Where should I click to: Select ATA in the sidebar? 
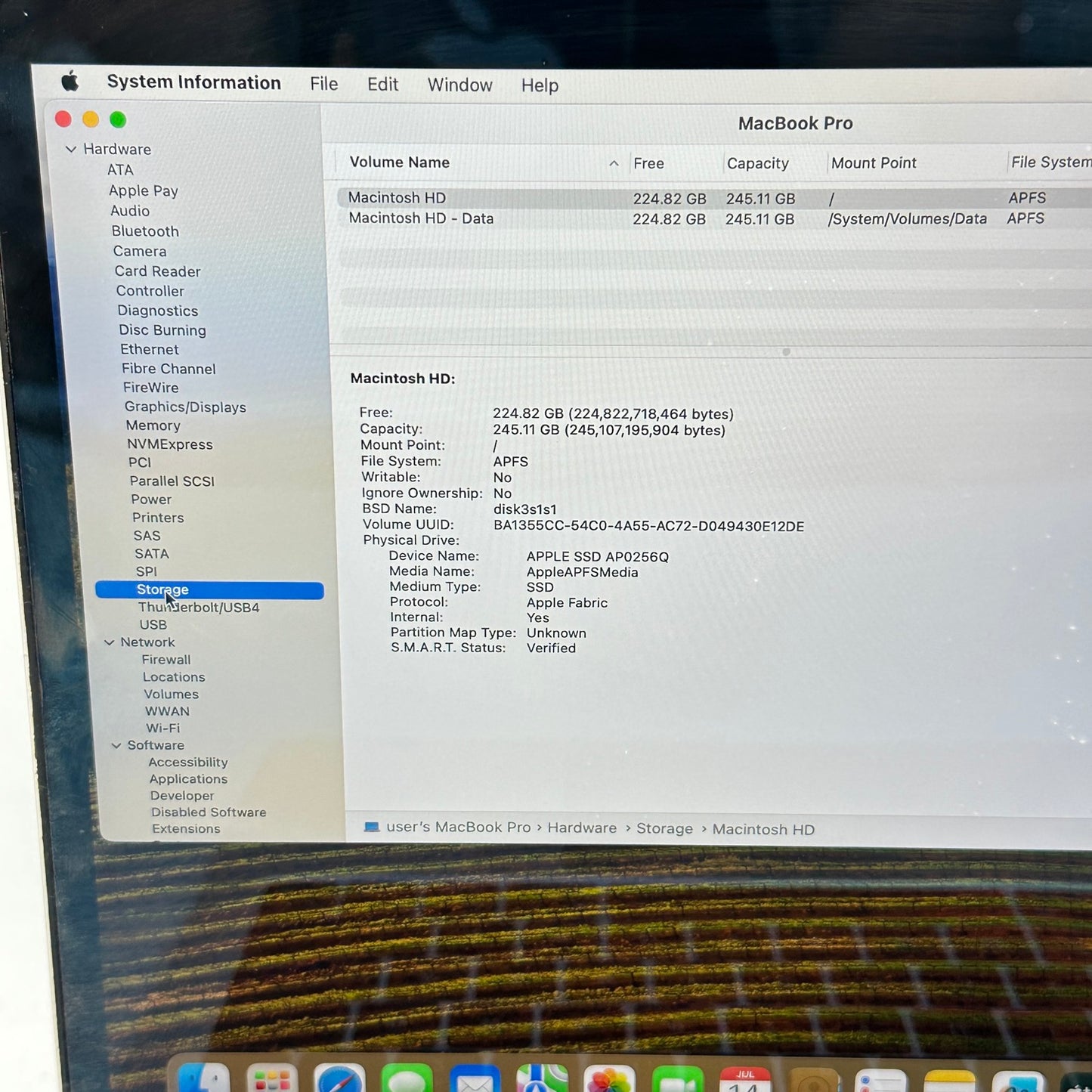(120, 170)
